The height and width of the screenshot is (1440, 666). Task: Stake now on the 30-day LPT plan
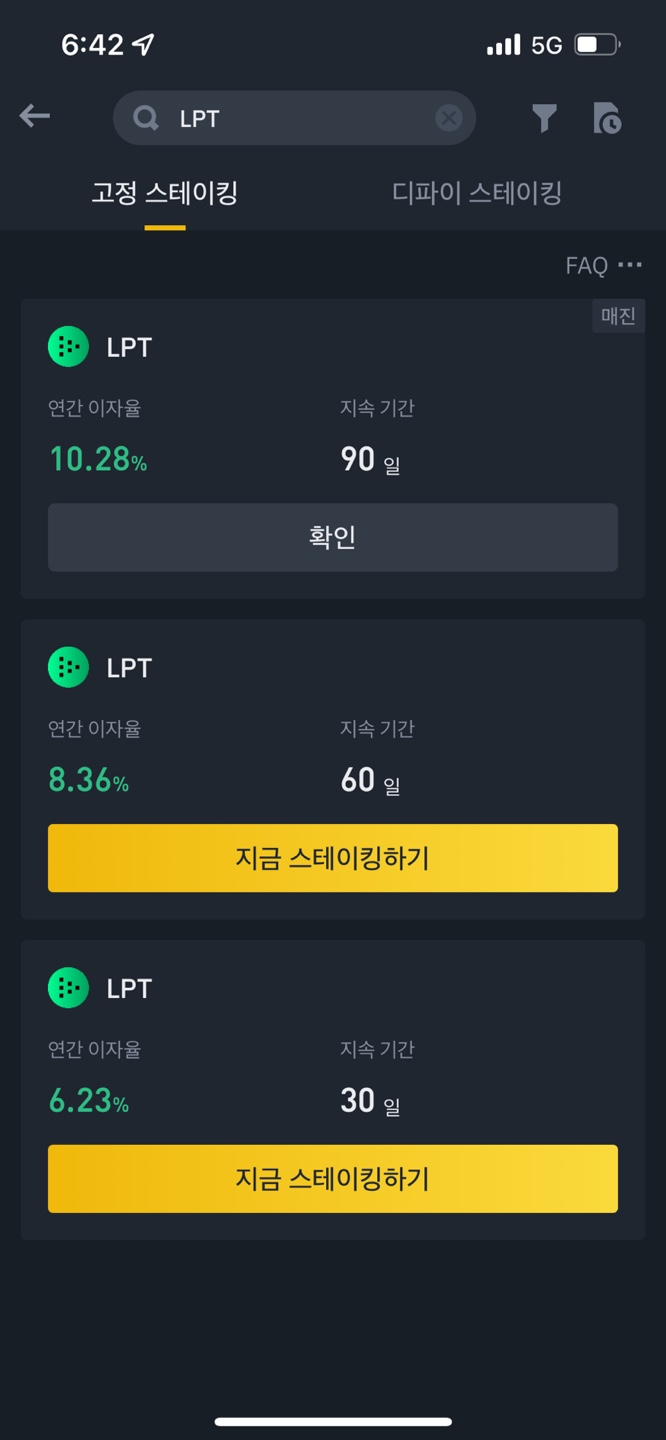(333, 1179)
